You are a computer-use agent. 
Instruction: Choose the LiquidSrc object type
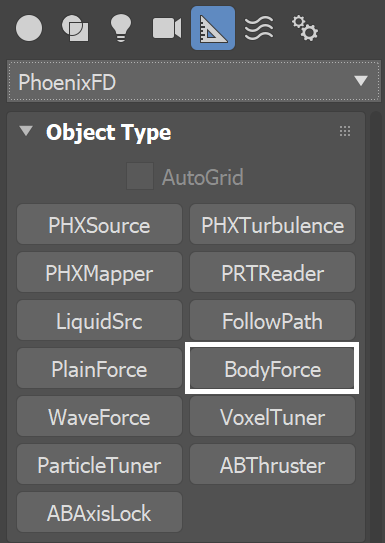point(99,320)
